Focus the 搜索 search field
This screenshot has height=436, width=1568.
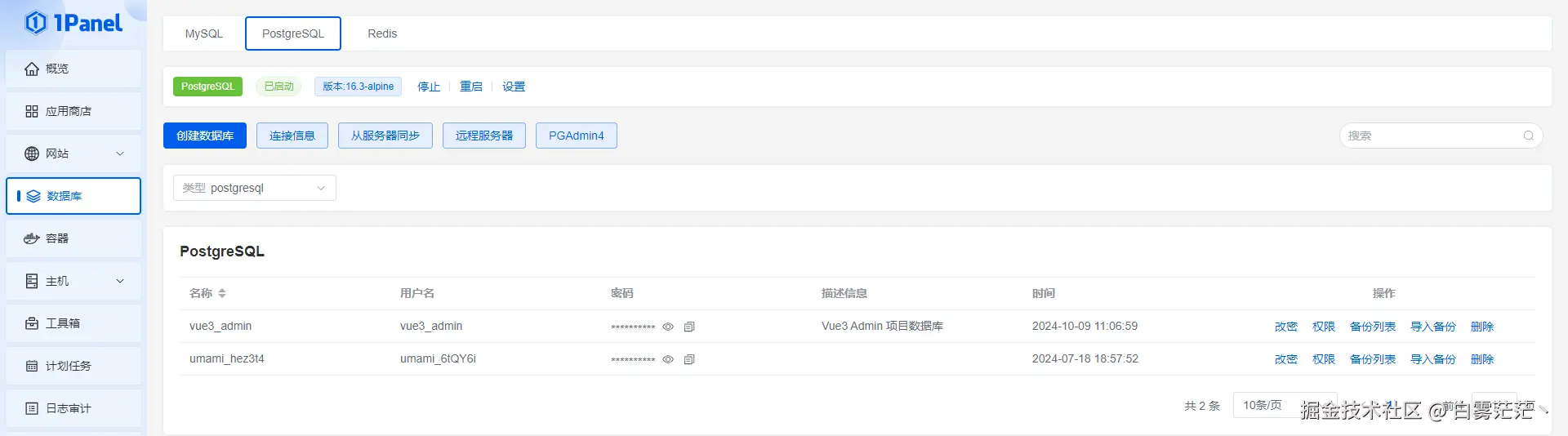coord(1441,136)
